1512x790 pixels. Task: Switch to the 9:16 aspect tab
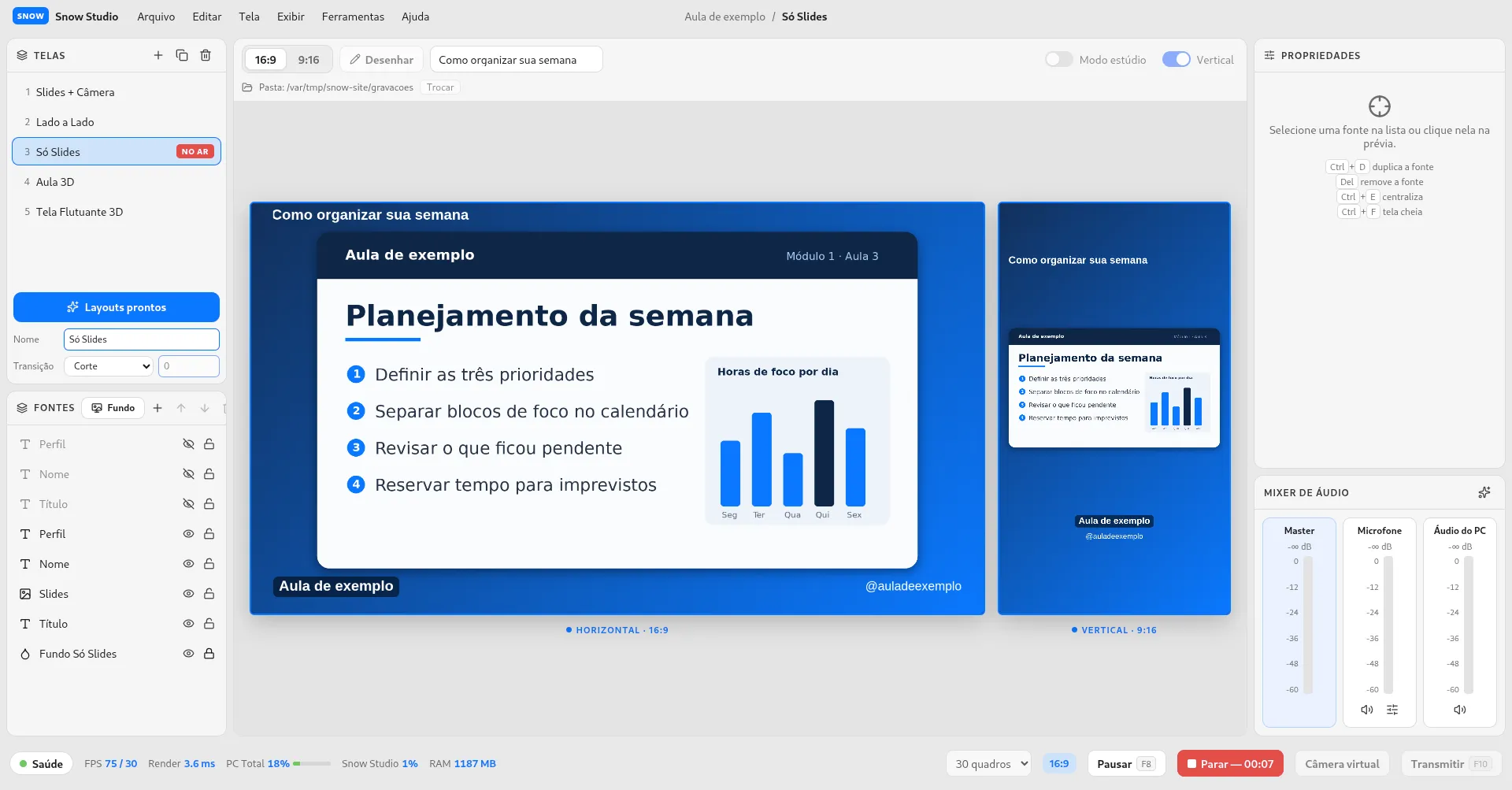coord(309,60)
